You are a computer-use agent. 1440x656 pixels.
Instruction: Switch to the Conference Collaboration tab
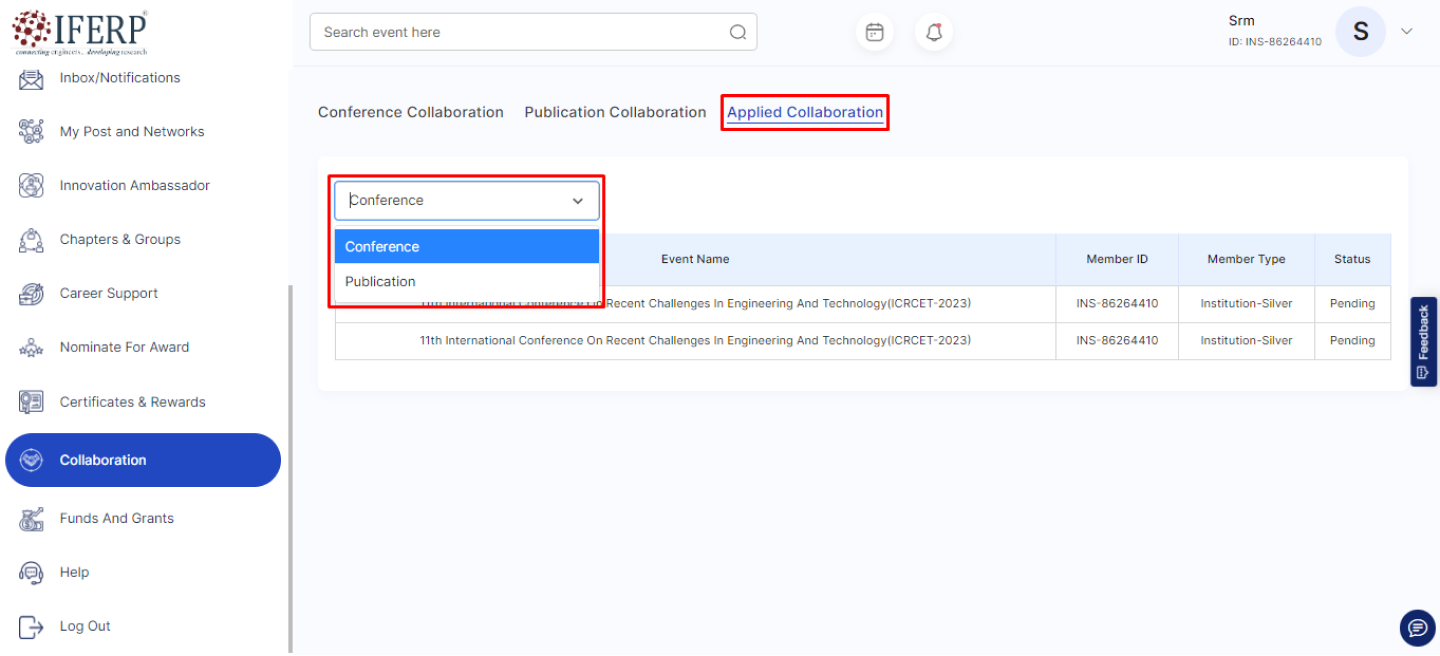(x=410, y=112)
